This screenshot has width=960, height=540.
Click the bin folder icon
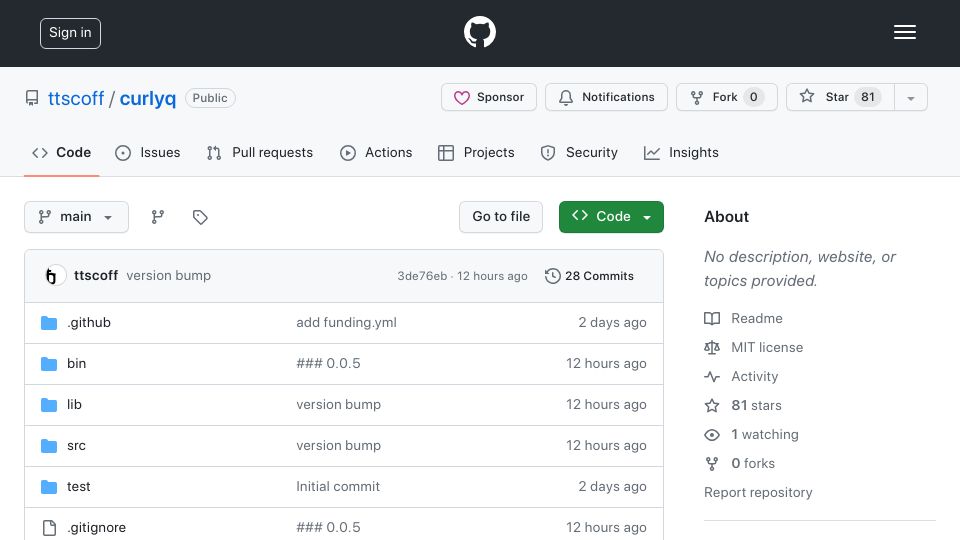(x=49, y=364)
